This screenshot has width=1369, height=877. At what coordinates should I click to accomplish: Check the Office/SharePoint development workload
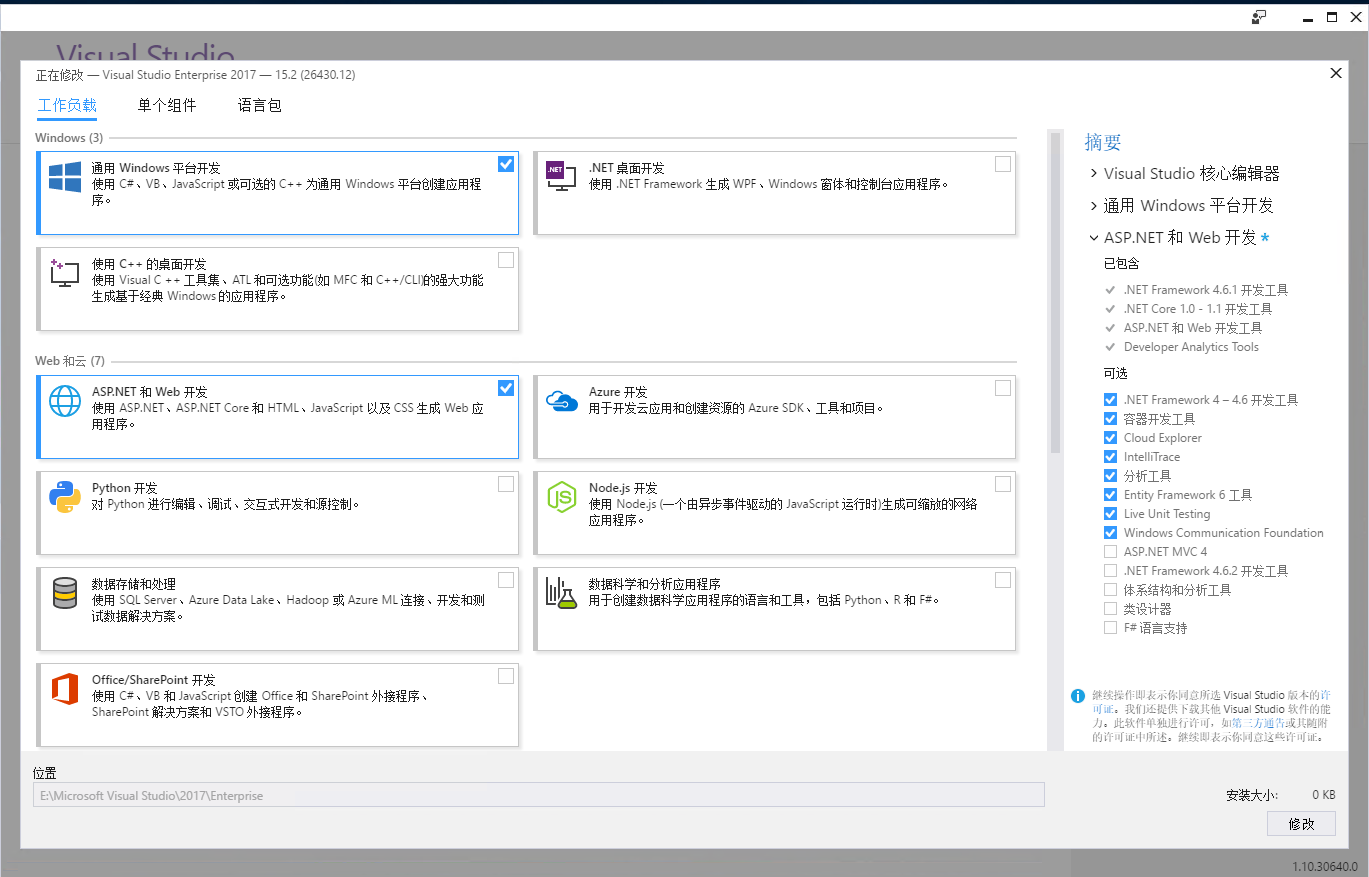tap(506, 676)
